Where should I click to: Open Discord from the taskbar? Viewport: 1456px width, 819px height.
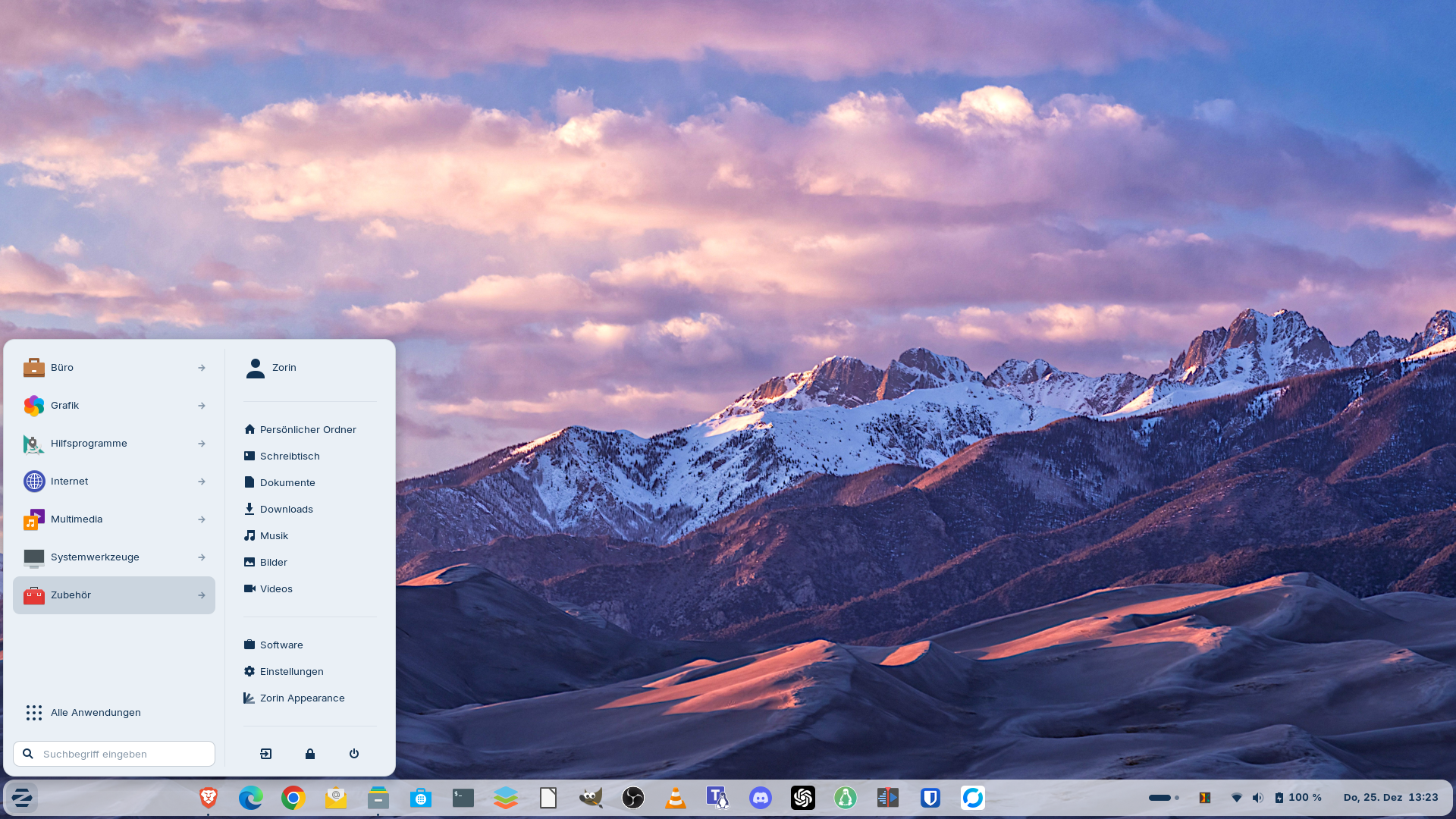point(761,797)
